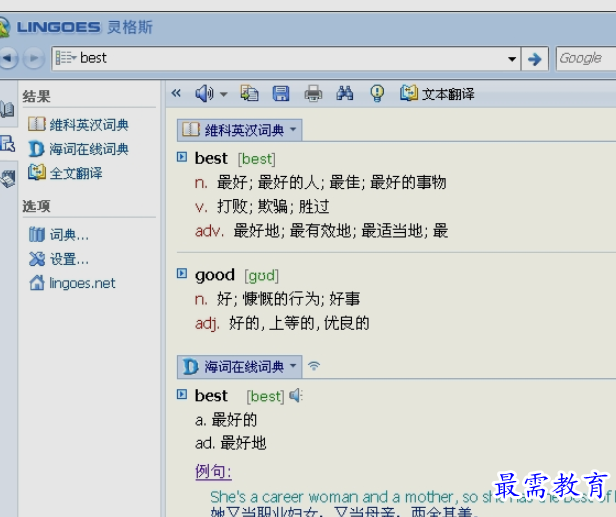
Task: Play pronunciation with the speaker icon
Action: (204, 94)
